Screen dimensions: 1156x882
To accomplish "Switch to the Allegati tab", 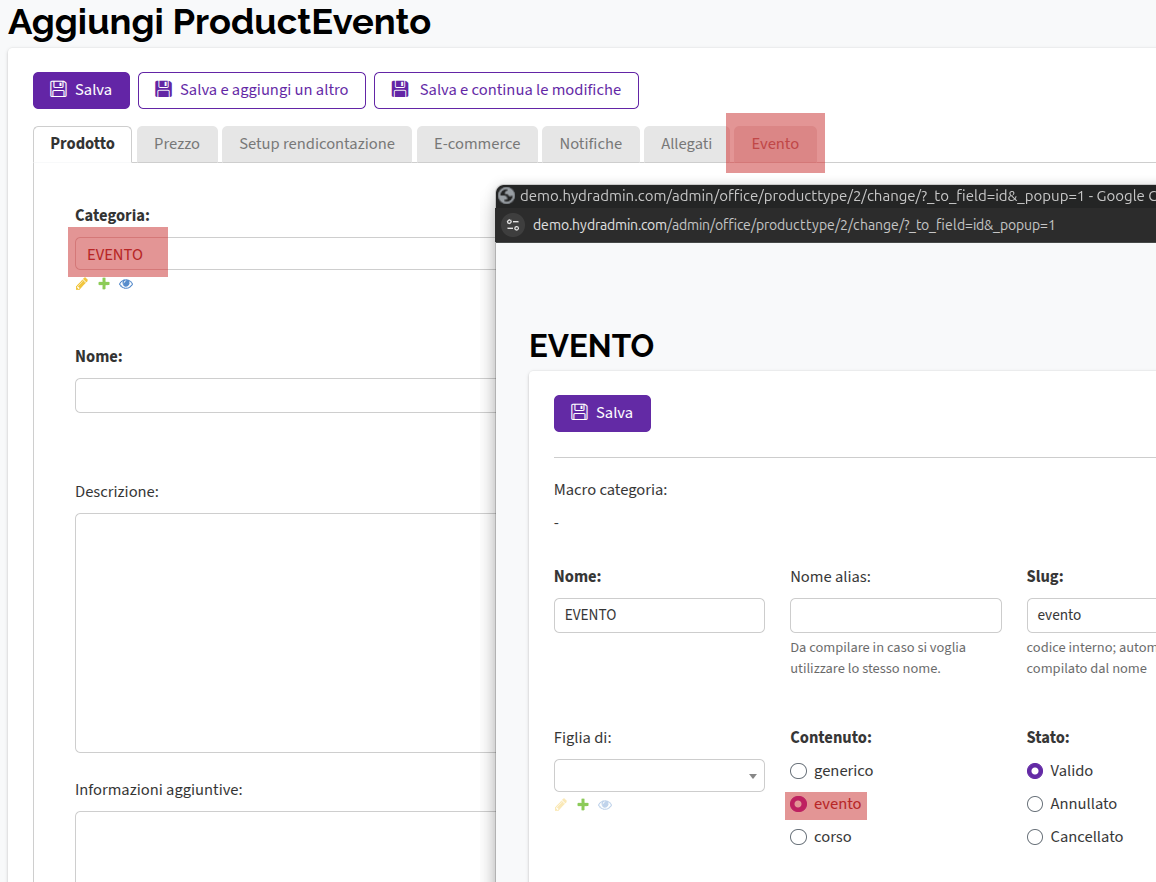I will pyautogui.click(x=686, y=144).
